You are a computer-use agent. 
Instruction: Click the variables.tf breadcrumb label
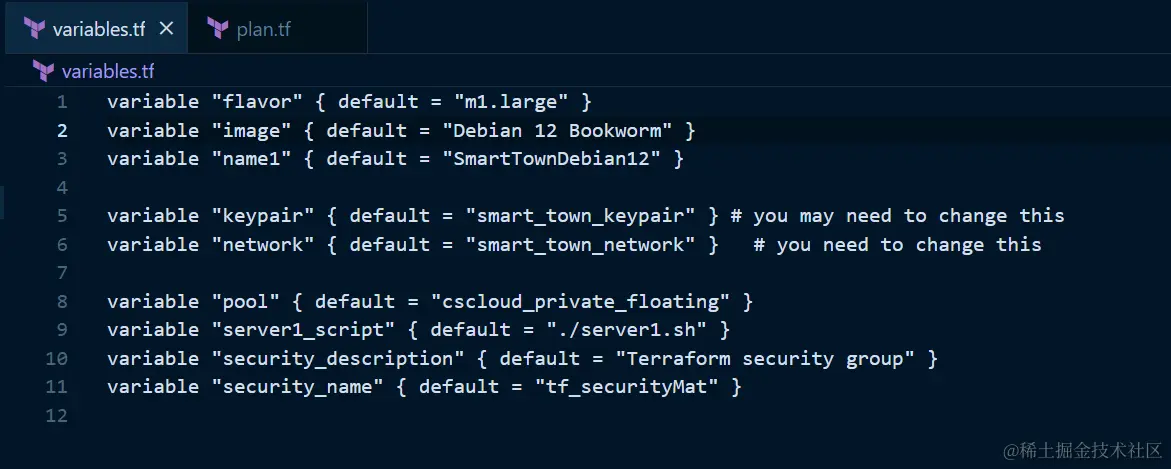coord(108,71)
